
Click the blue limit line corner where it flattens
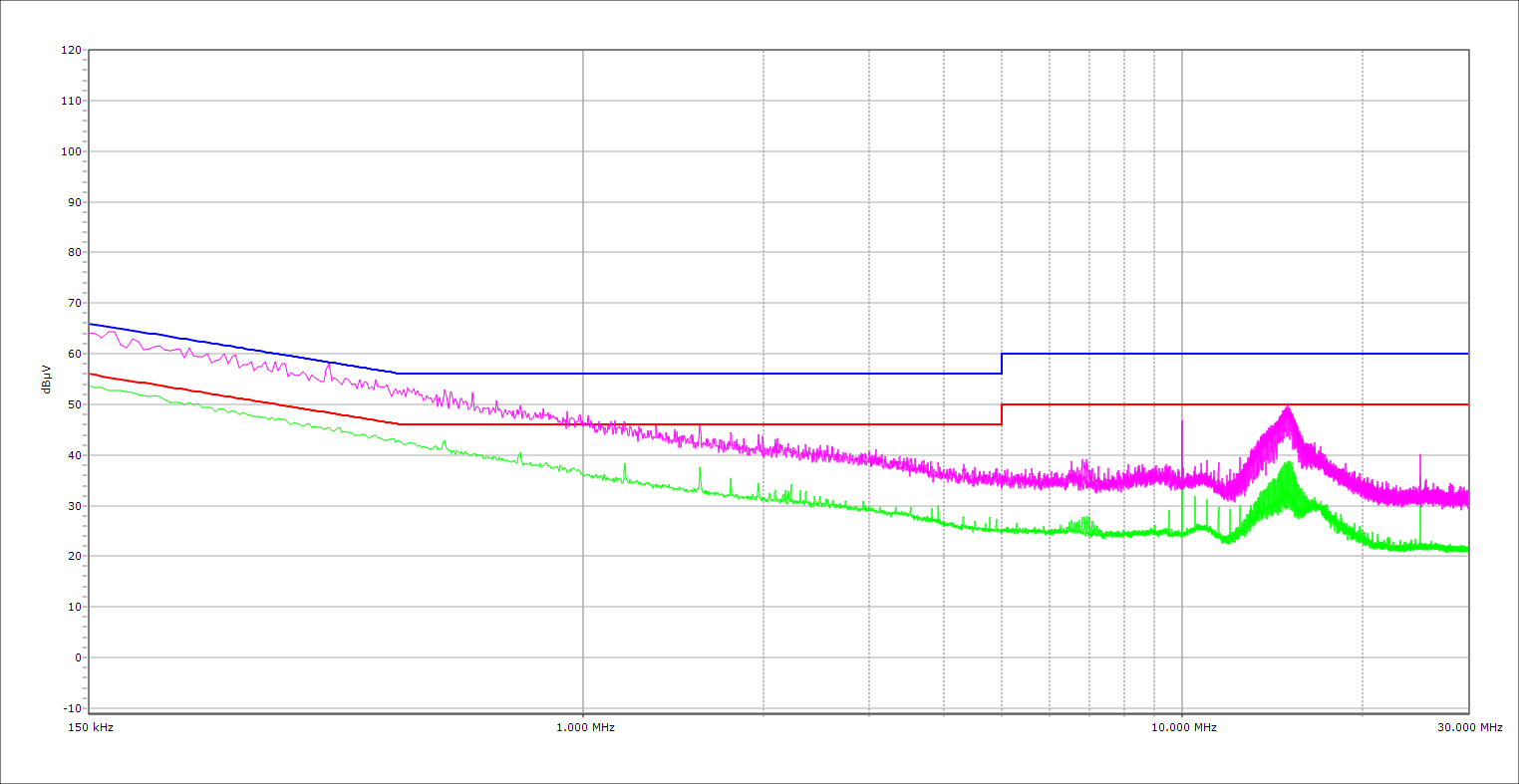398,374
